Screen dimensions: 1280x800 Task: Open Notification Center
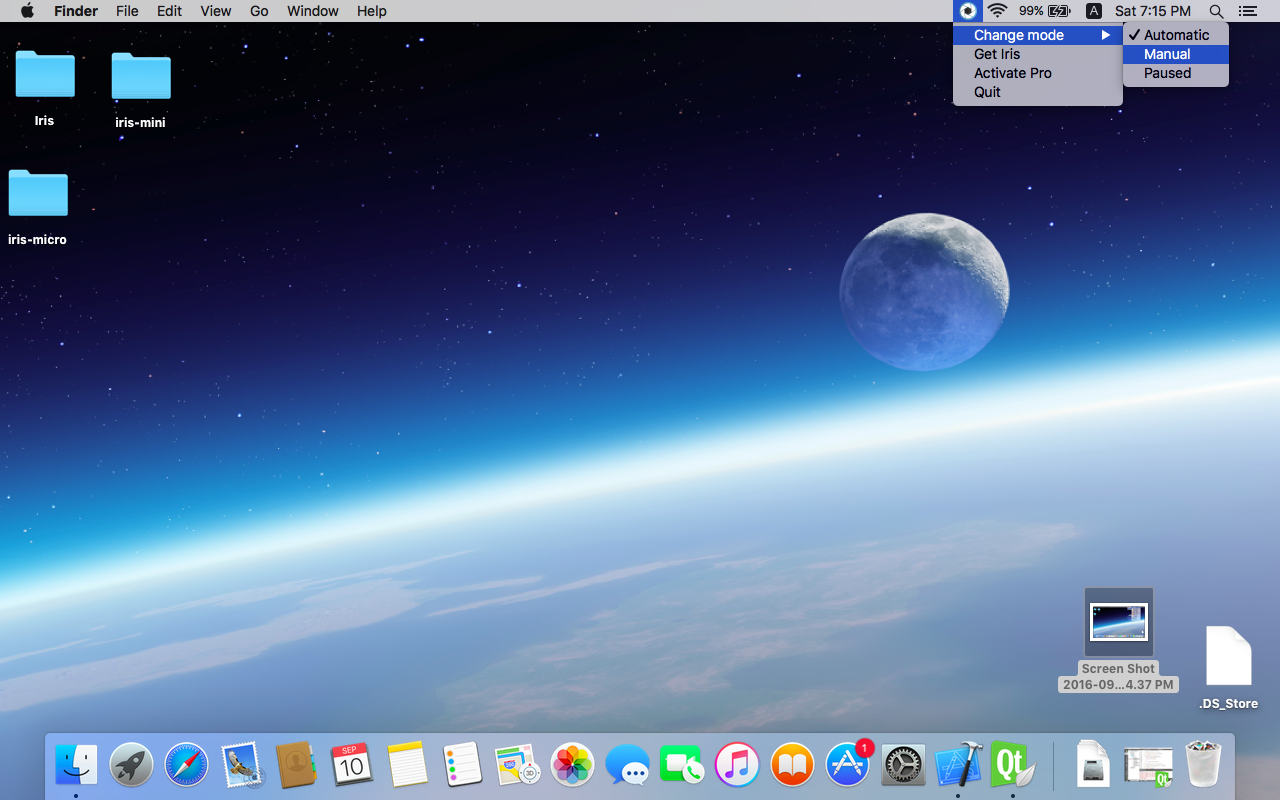point(1247,11)
